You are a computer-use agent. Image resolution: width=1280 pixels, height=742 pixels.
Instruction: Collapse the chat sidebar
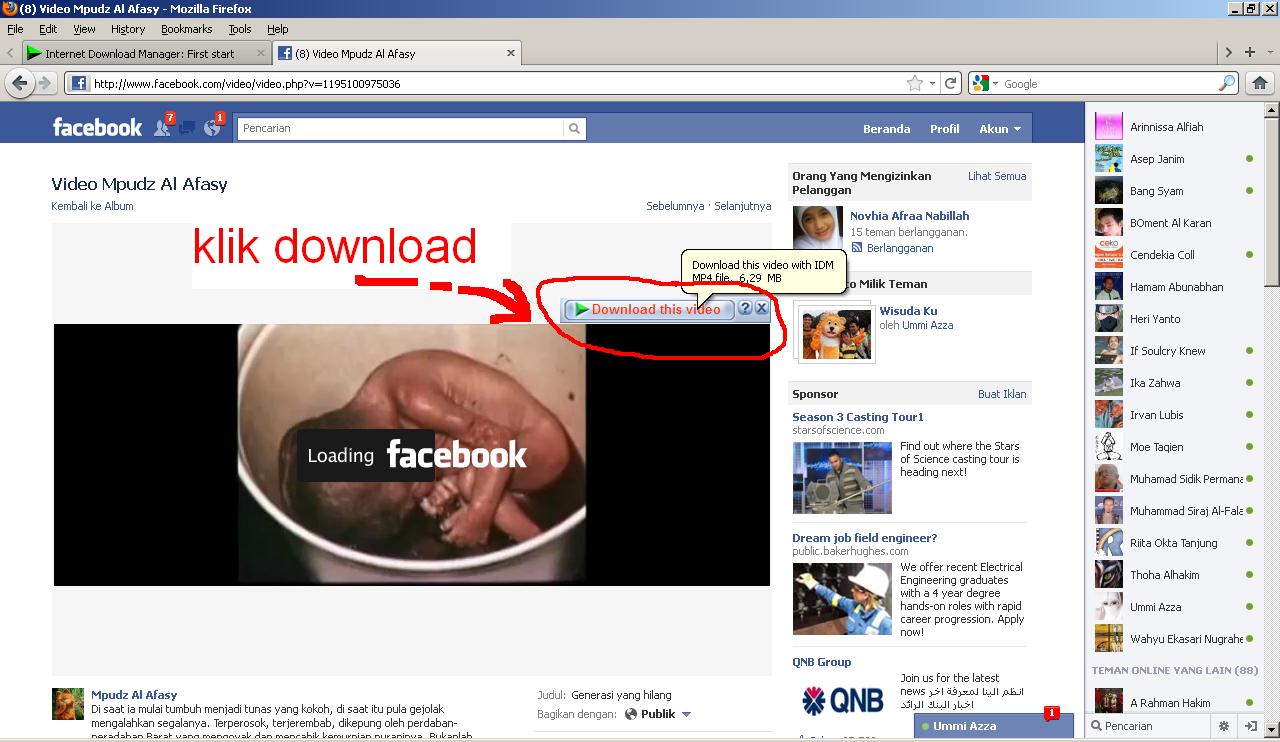pyautogui.click(x=1250, y=726)
